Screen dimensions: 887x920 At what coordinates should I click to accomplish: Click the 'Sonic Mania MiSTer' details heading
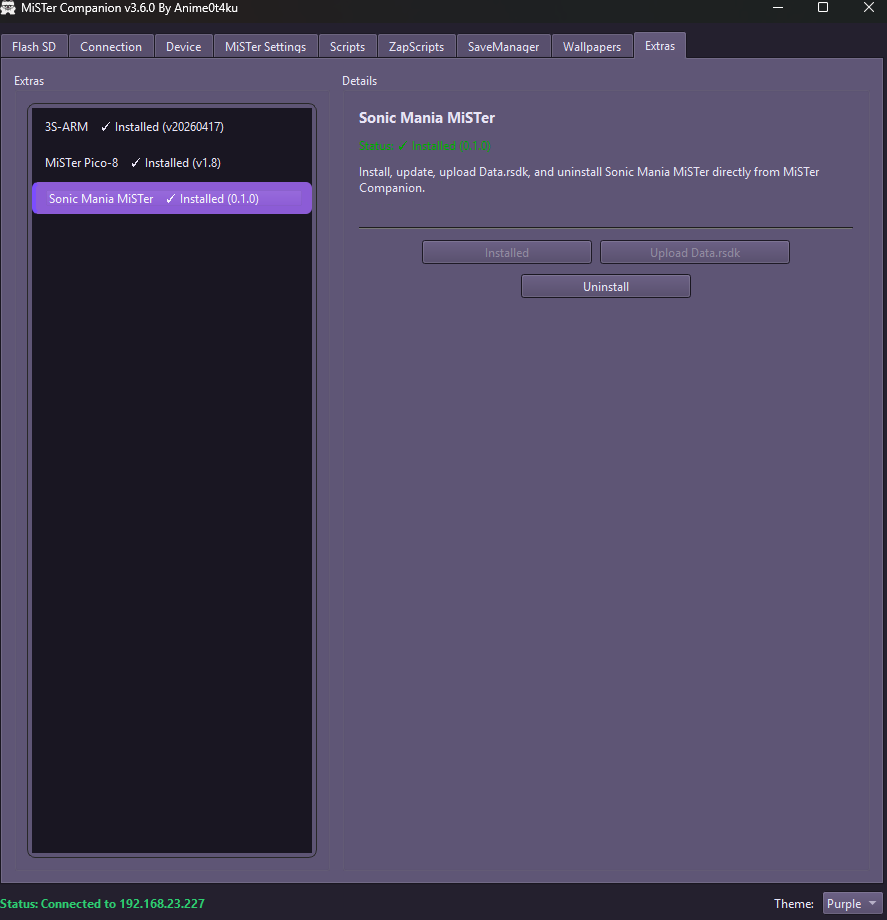(x=427, y=118)
